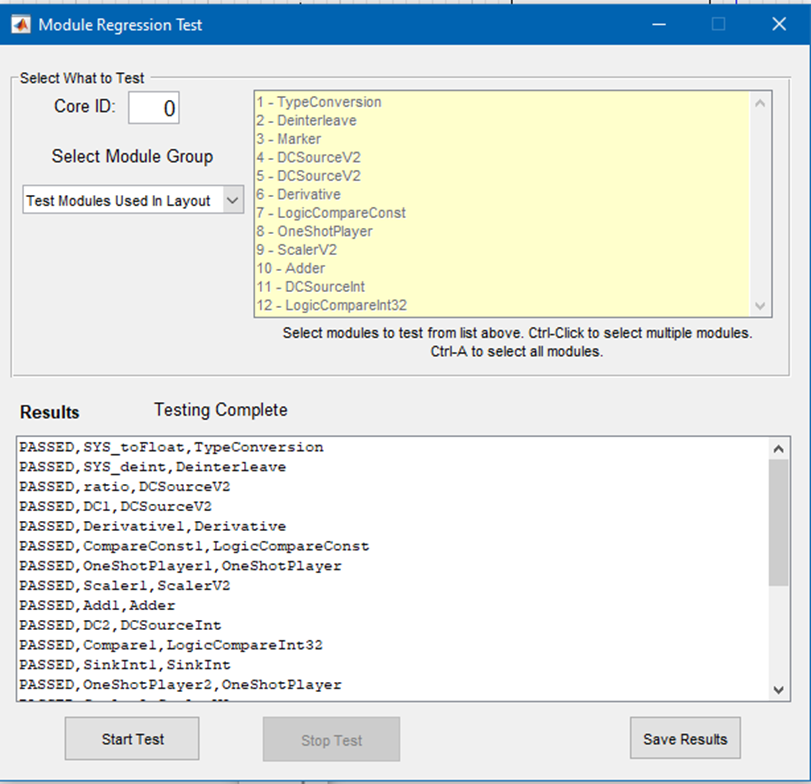Select 1 - TypeConversion in module list
The height and width of the screenshot is (784, 811).
[x=319, y=102]
